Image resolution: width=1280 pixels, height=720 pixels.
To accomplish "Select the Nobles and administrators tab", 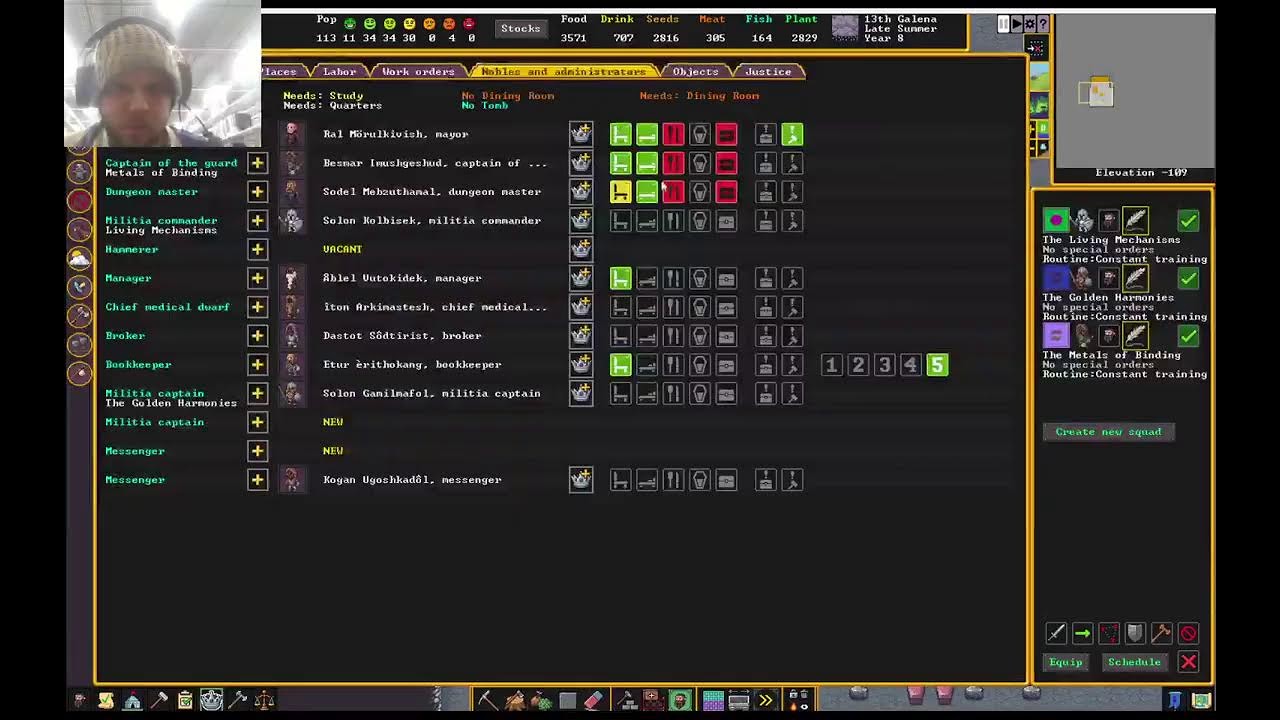I will point(563,71).
